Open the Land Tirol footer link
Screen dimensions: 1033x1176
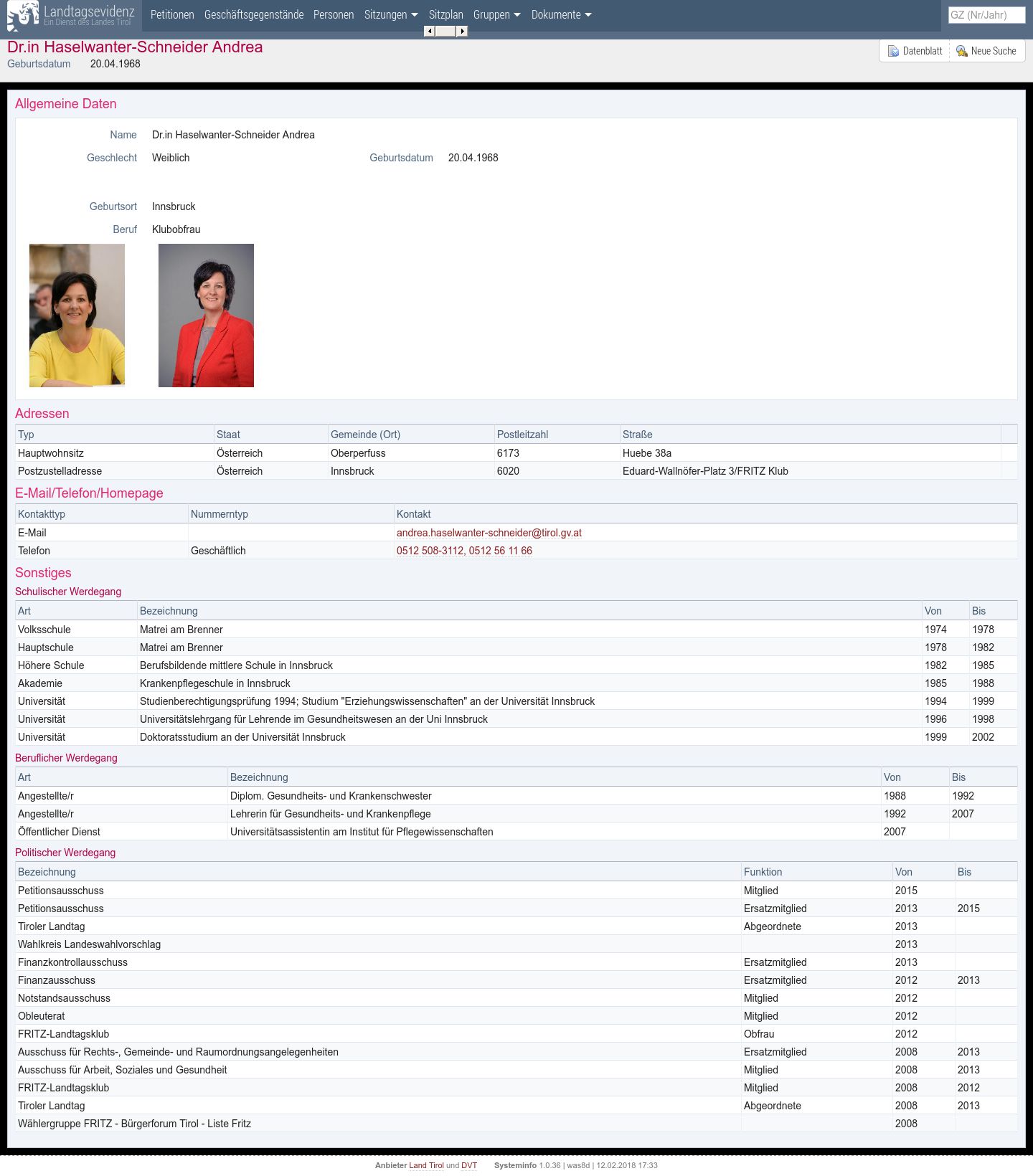click(426, 1165)
